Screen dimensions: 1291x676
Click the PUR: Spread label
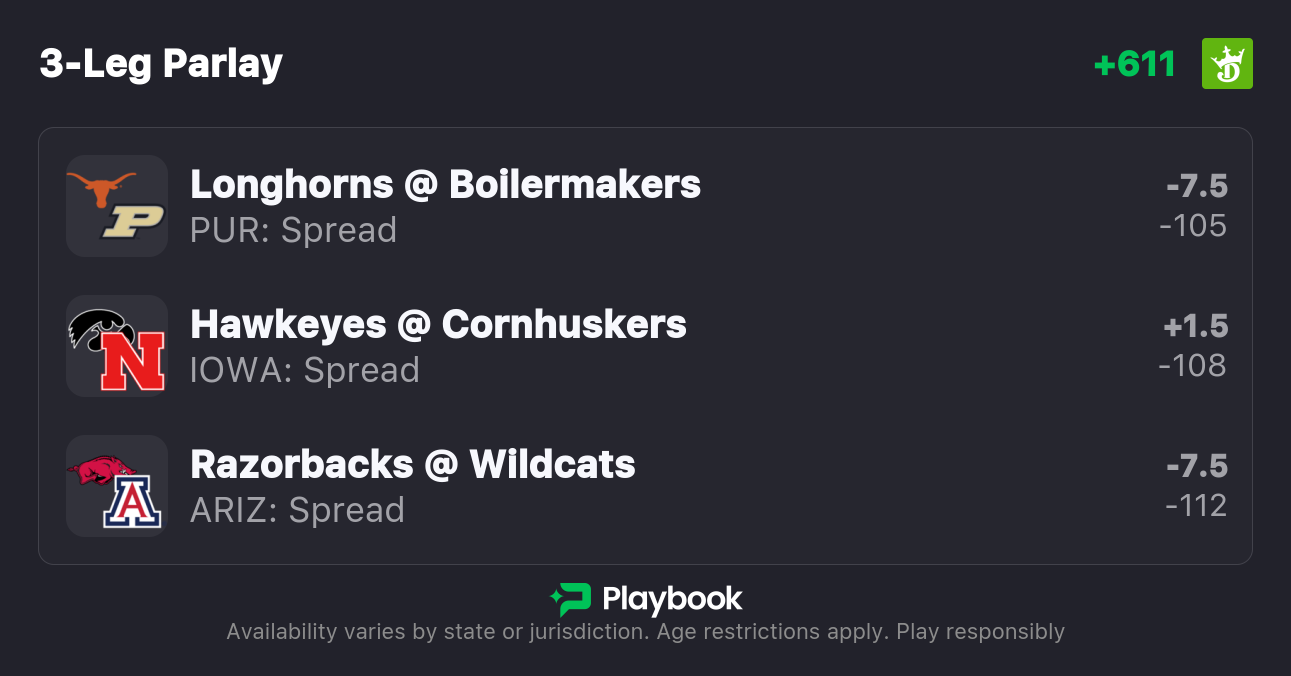[x=293, y=230]
